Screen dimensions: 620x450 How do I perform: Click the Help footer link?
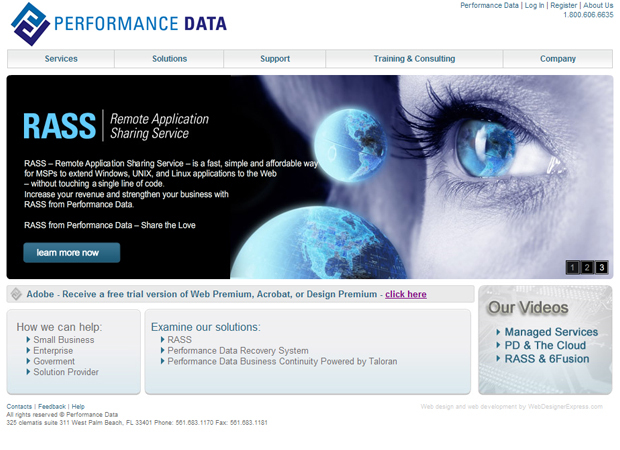point(78,407)
